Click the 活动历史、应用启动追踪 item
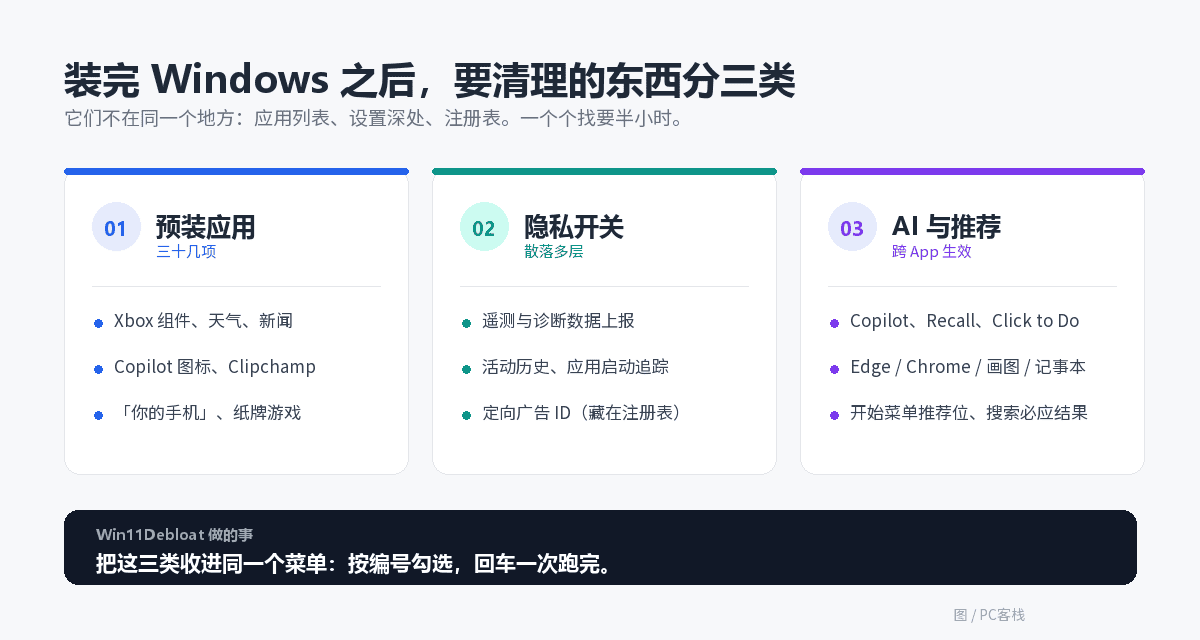 click(x=575, y=367)
